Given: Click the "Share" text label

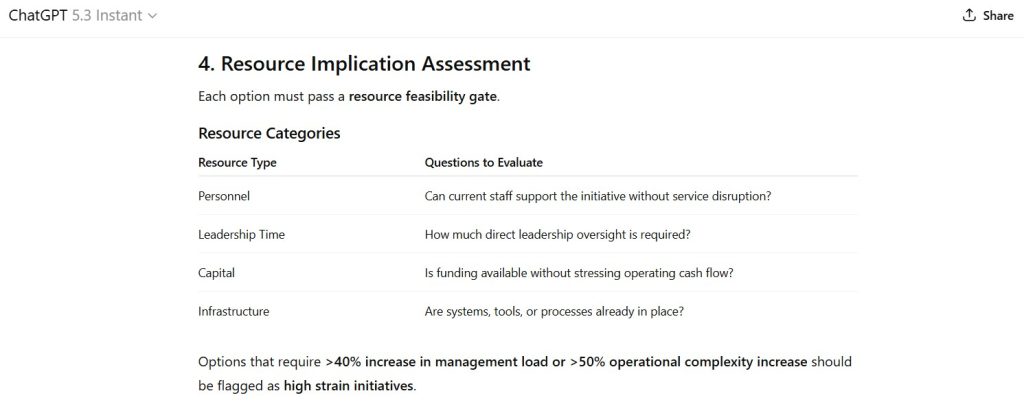Looking at the screenshot, I should point(997,16).
